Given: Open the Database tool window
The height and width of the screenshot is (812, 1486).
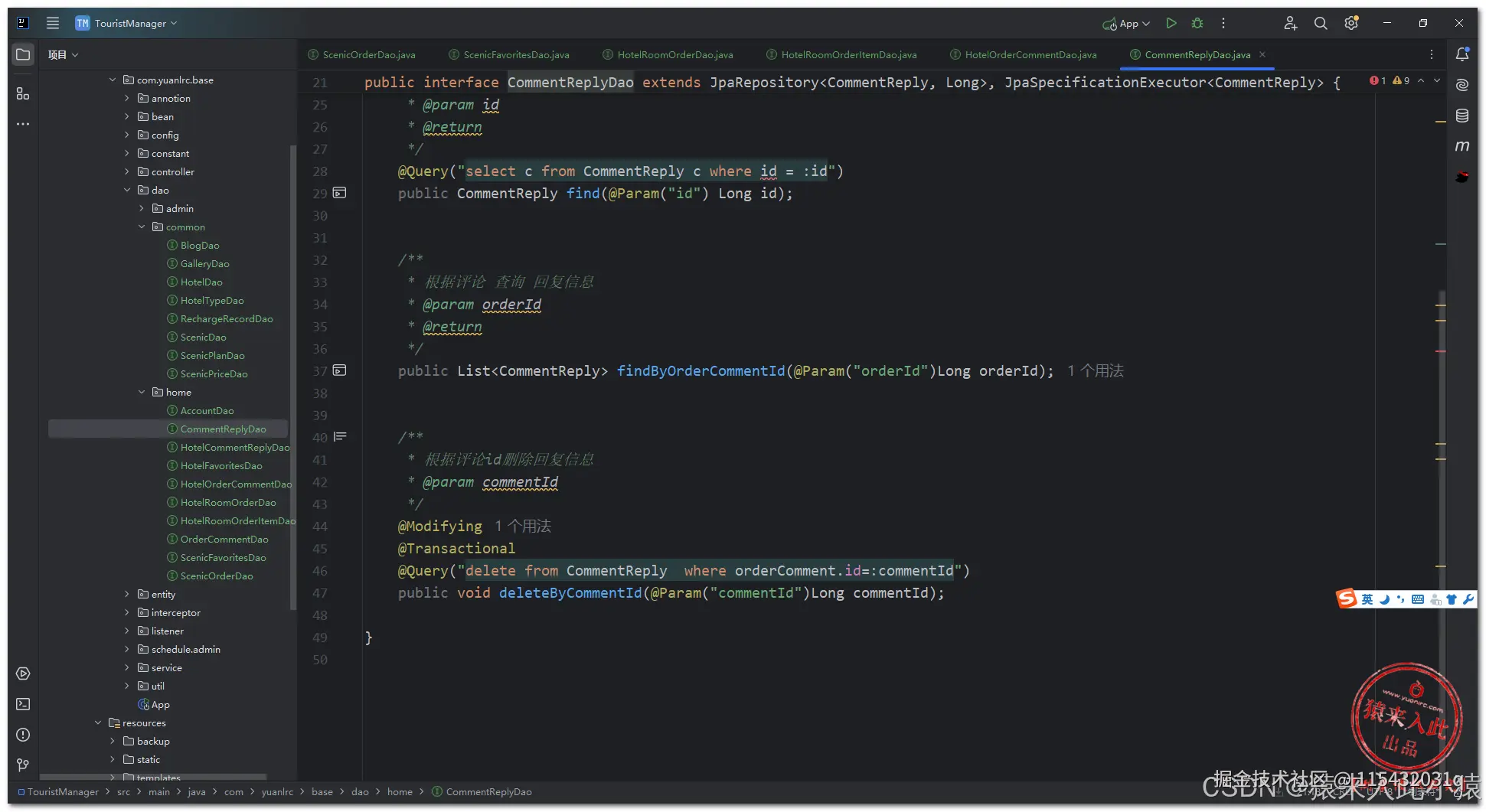Looking at the screenshot, I should pos(1462,116).
